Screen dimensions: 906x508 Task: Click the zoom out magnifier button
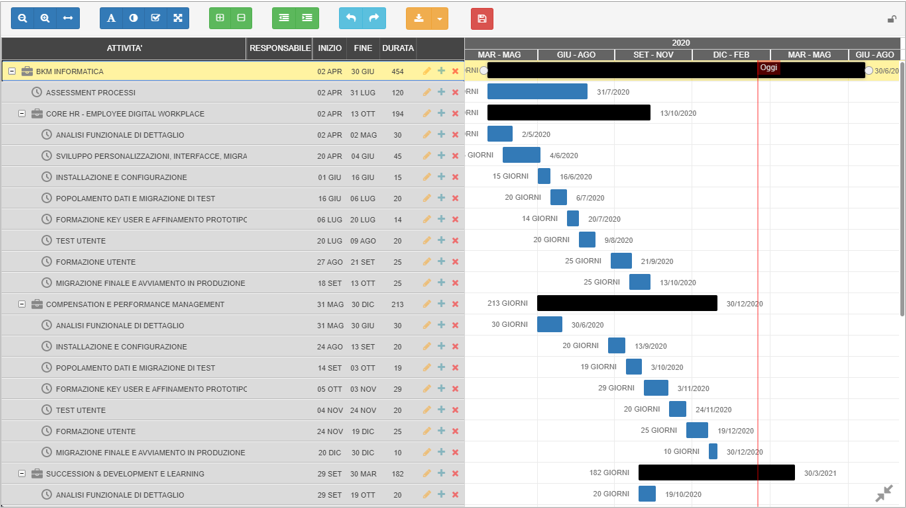click(23, 18)
